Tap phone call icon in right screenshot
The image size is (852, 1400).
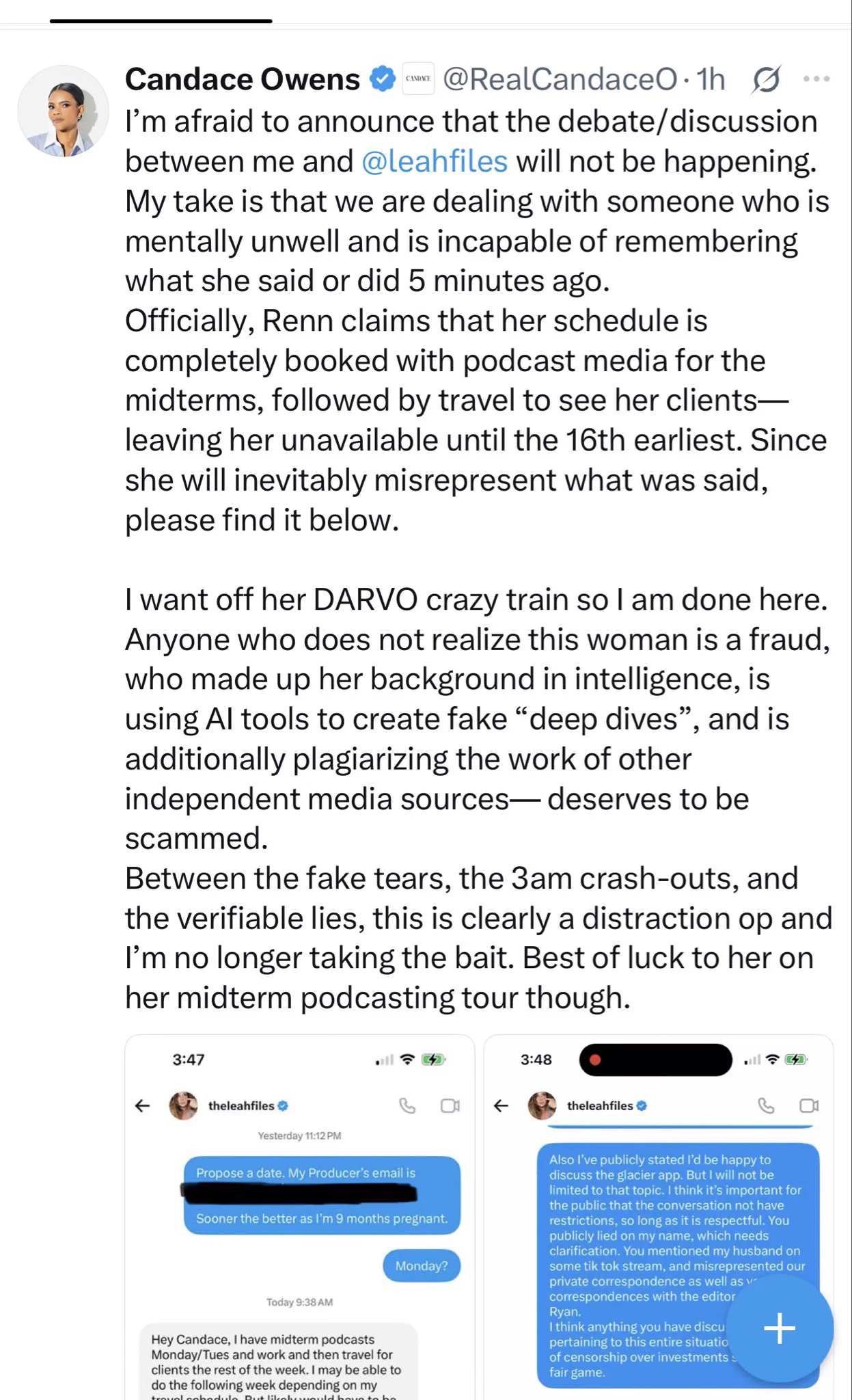(767, 1105)
